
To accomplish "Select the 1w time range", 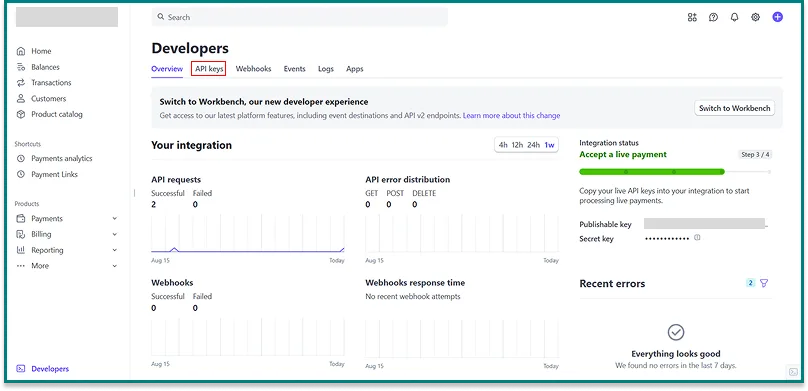I will pos(549,145).
